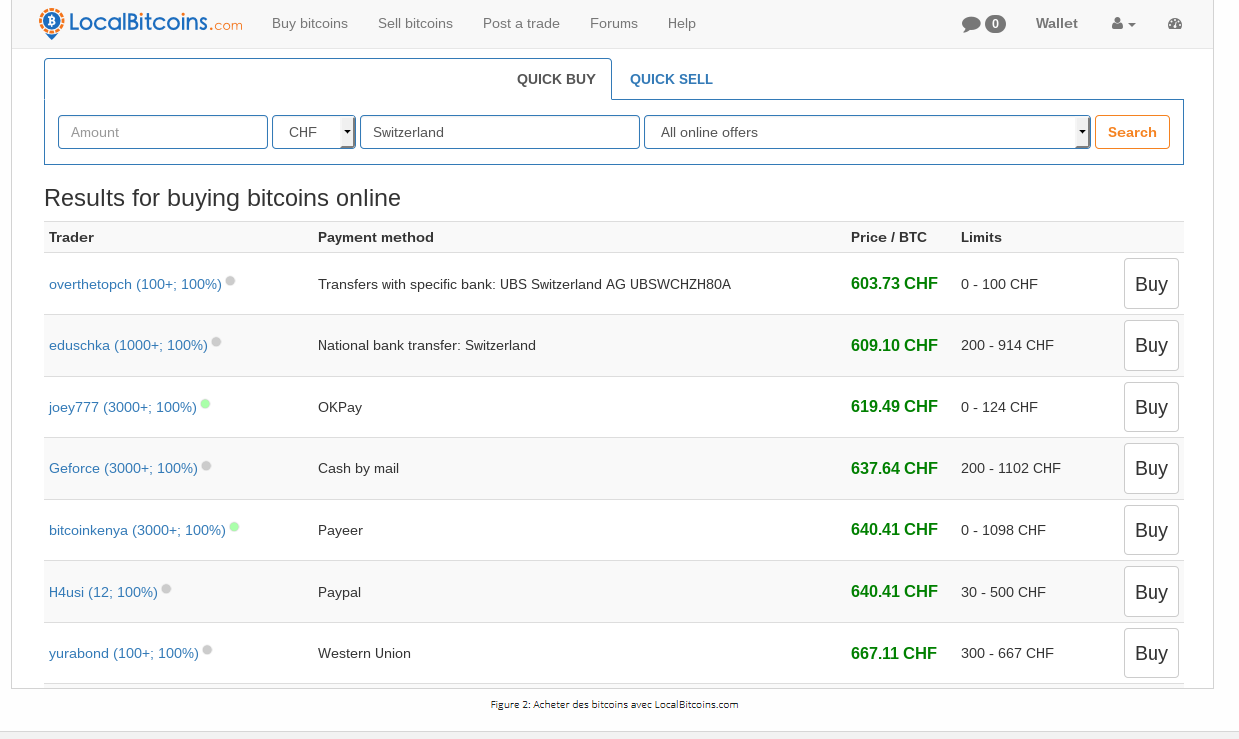Open trader eduschka profile
Viewport: 1239px width, 739px height.
128,345
